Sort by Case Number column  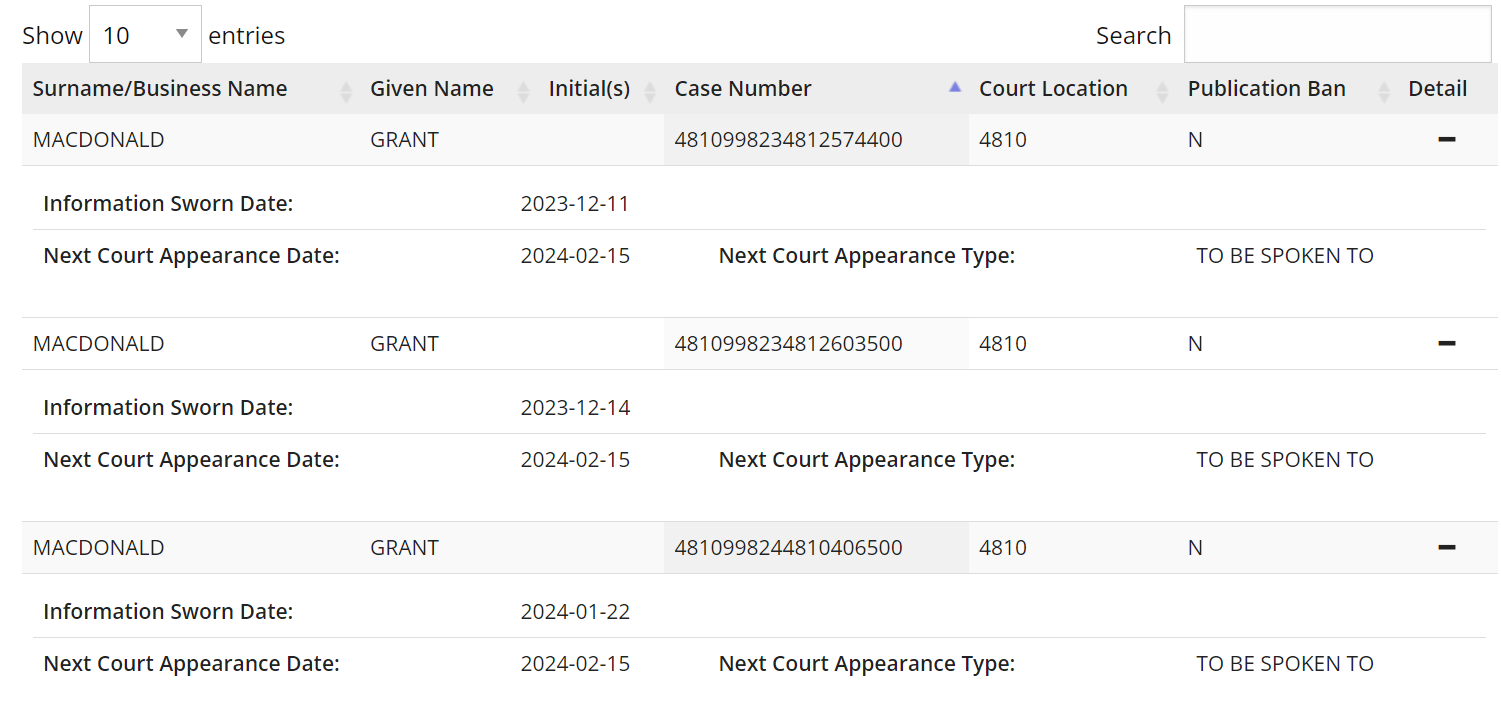tap(816, 89)
